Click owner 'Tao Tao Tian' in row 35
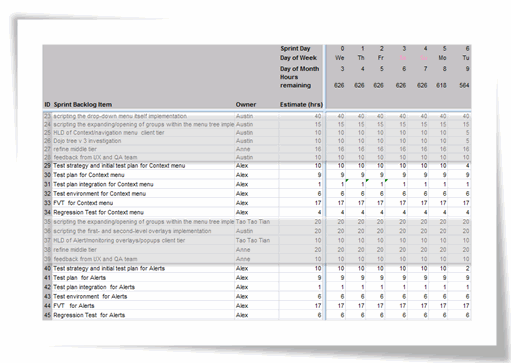The height and width of the screenshot is (363, 511). tap(253, 222)
